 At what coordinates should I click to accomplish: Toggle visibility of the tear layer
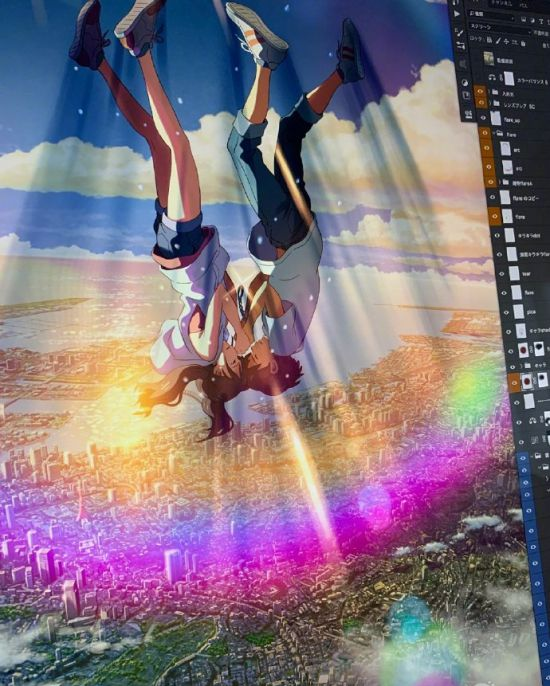[x=502, y=273]
